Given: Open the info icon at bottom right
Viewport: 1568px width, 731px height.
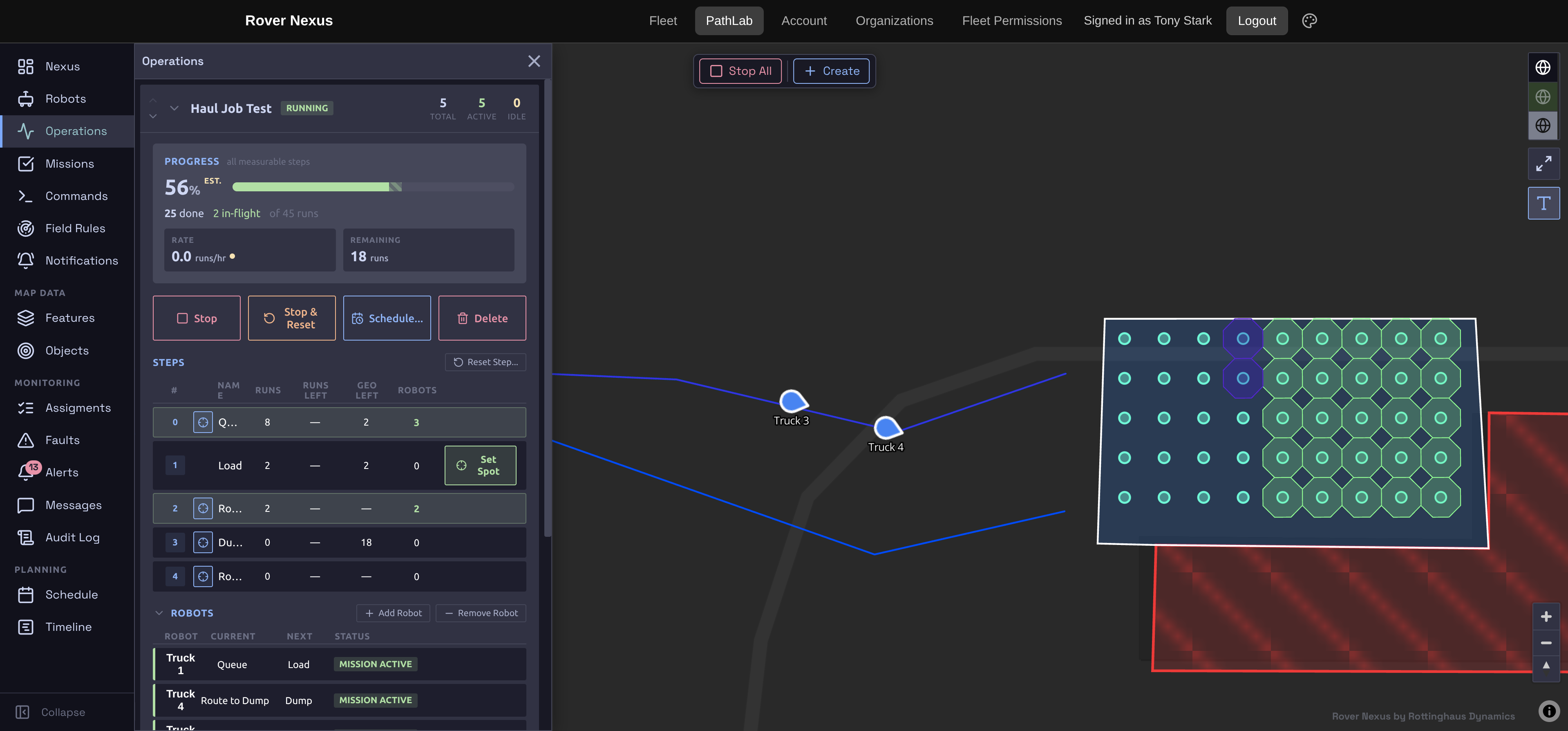Looking at the screenshot, I should (1549, 711).
